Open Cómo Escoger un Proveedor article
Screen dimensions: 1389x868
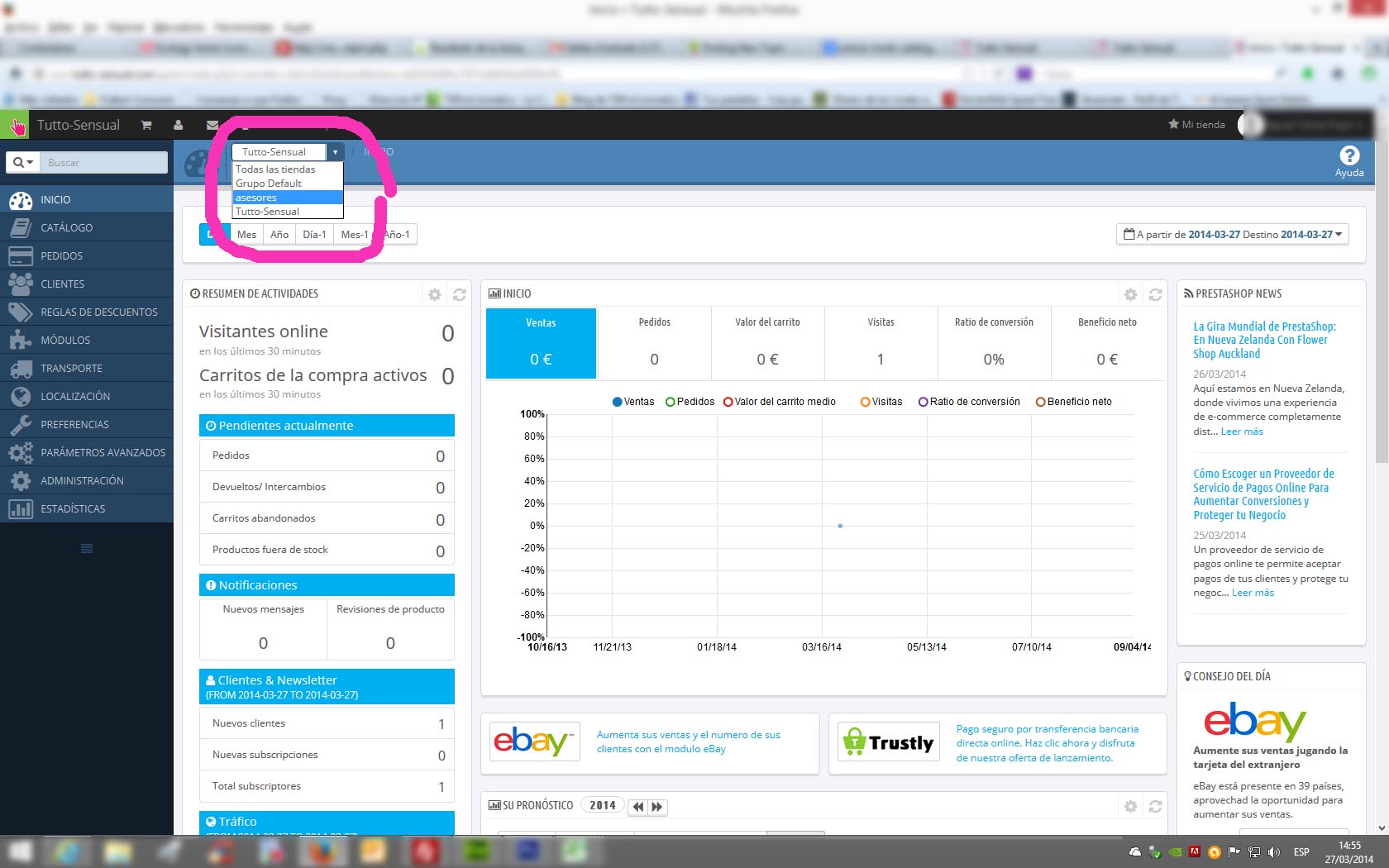1263,494
